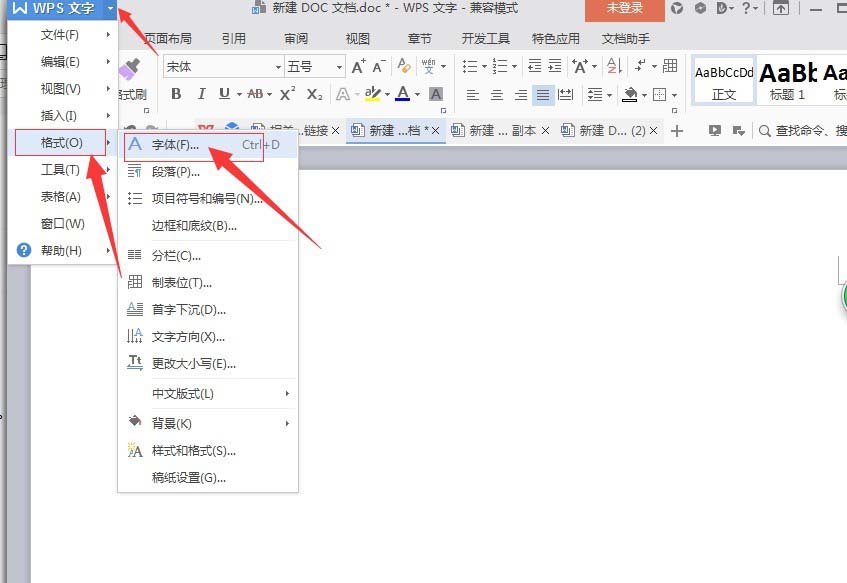Select 首字下沉(D)... menu item
The image size is (847, 583).
click(x=208, y=310)
